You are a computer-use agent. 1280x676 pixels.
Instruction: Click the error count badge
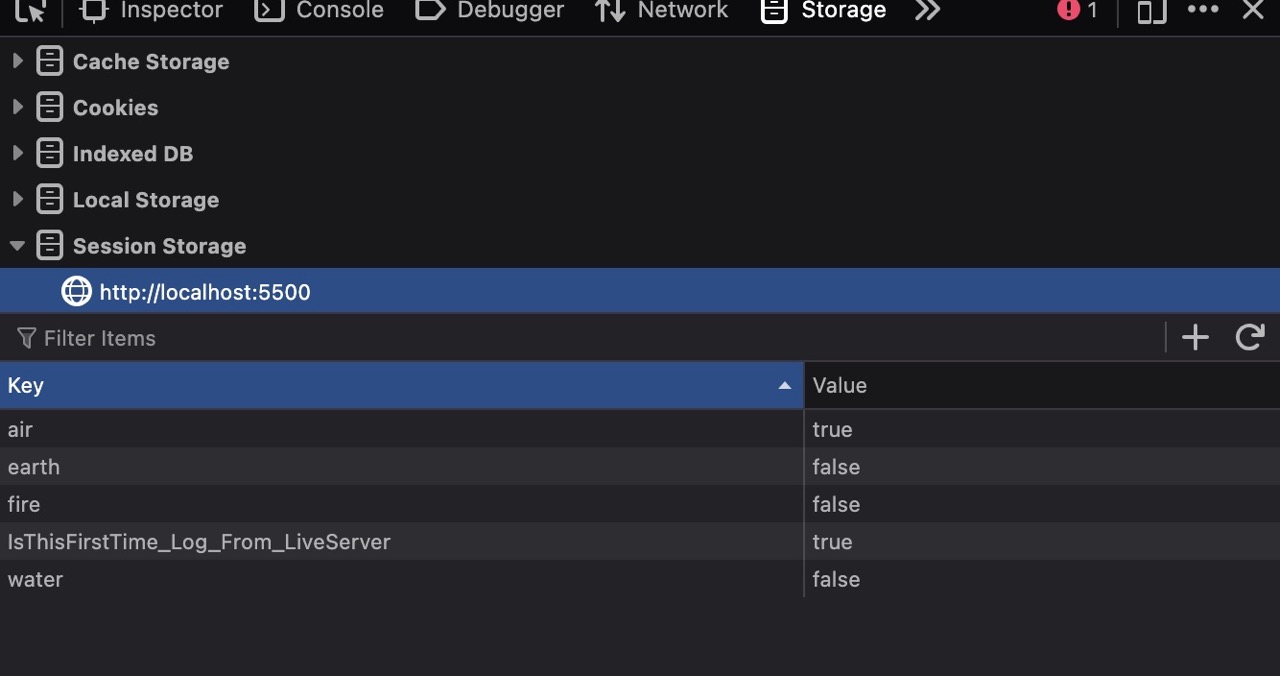[1078, 10]
